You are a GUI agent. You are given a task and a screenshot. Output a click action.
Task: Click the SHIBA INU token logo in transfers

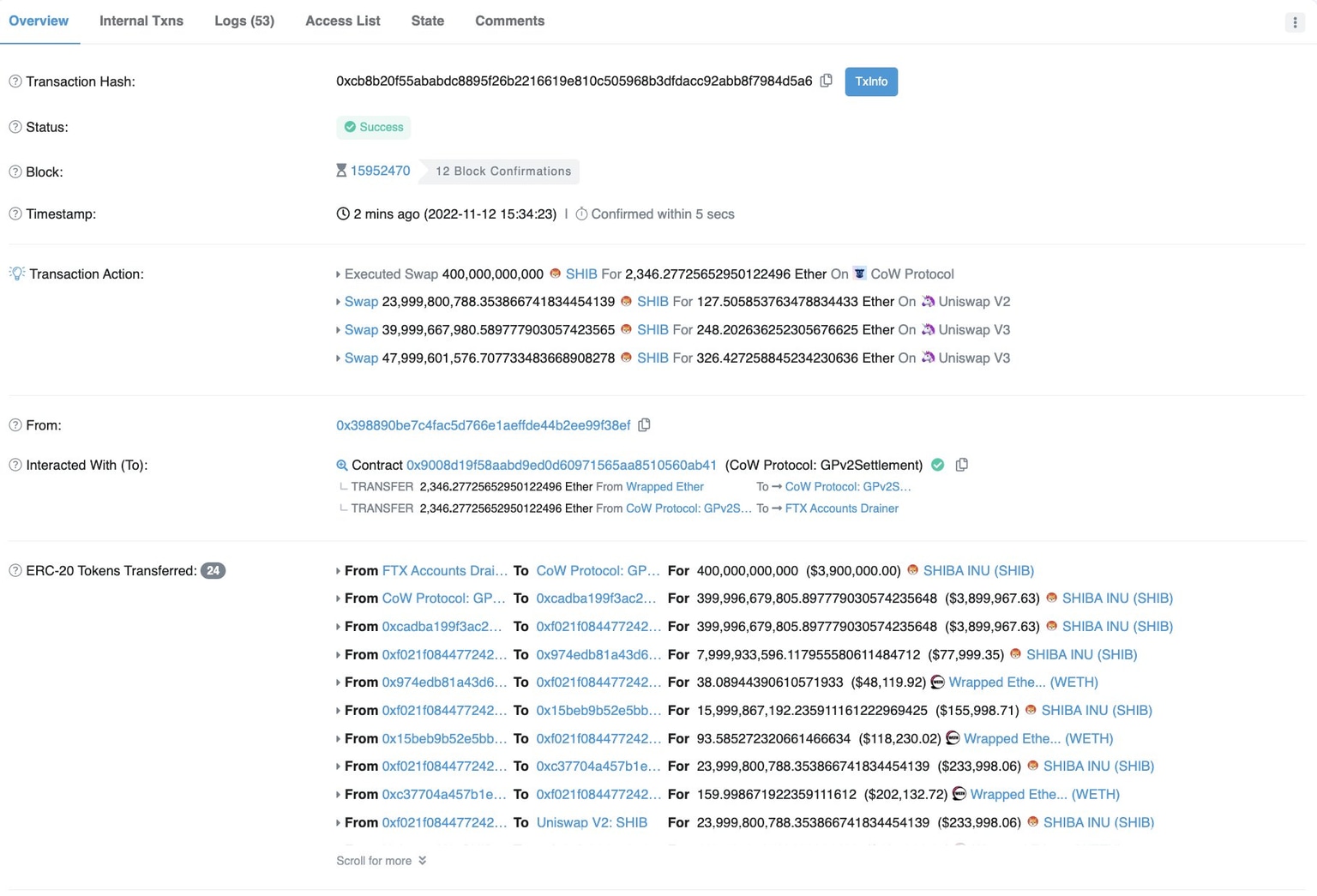tap(911, 569)
